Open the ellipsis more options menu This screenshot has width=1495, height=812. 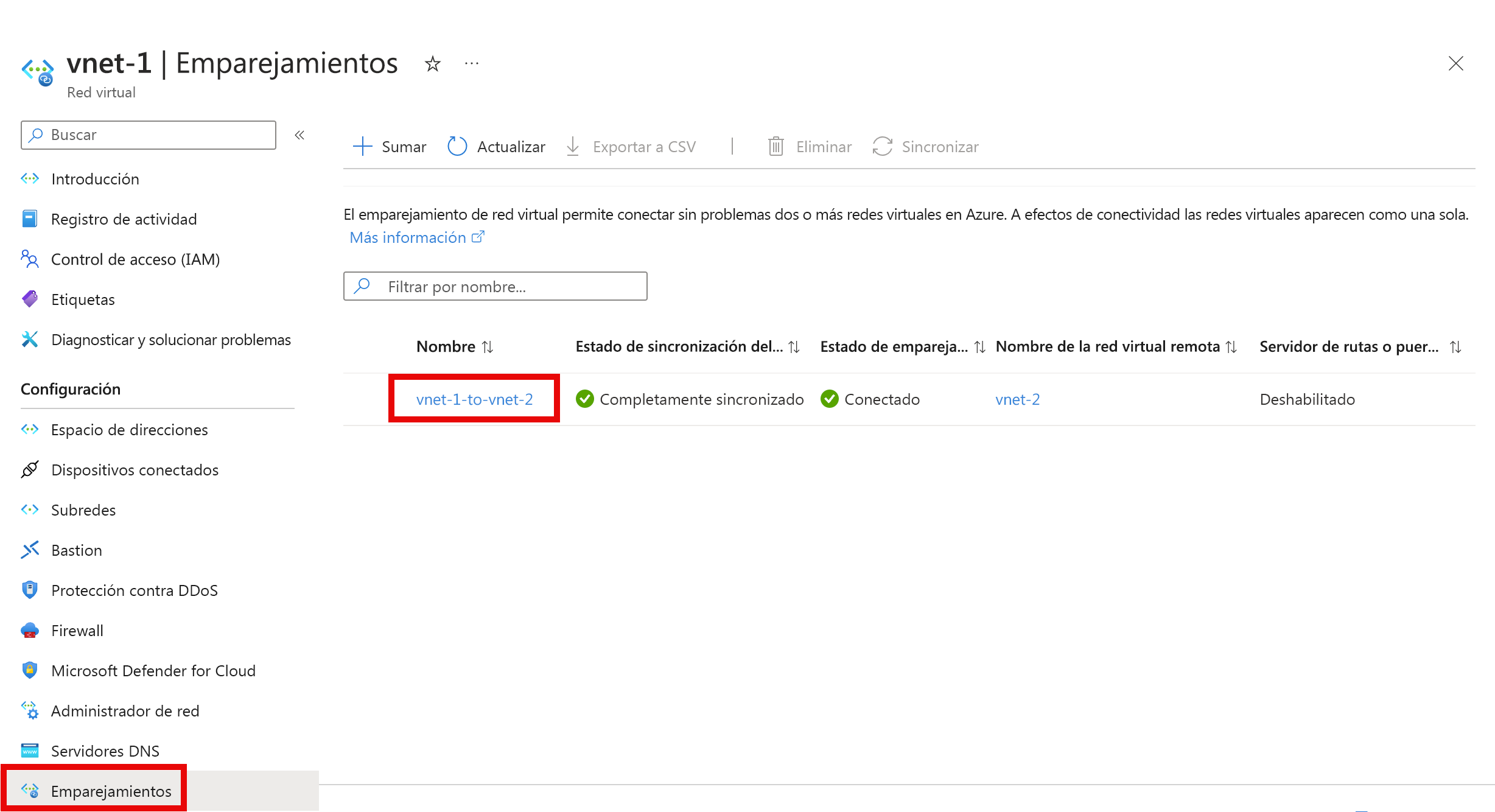coord(471,63)
